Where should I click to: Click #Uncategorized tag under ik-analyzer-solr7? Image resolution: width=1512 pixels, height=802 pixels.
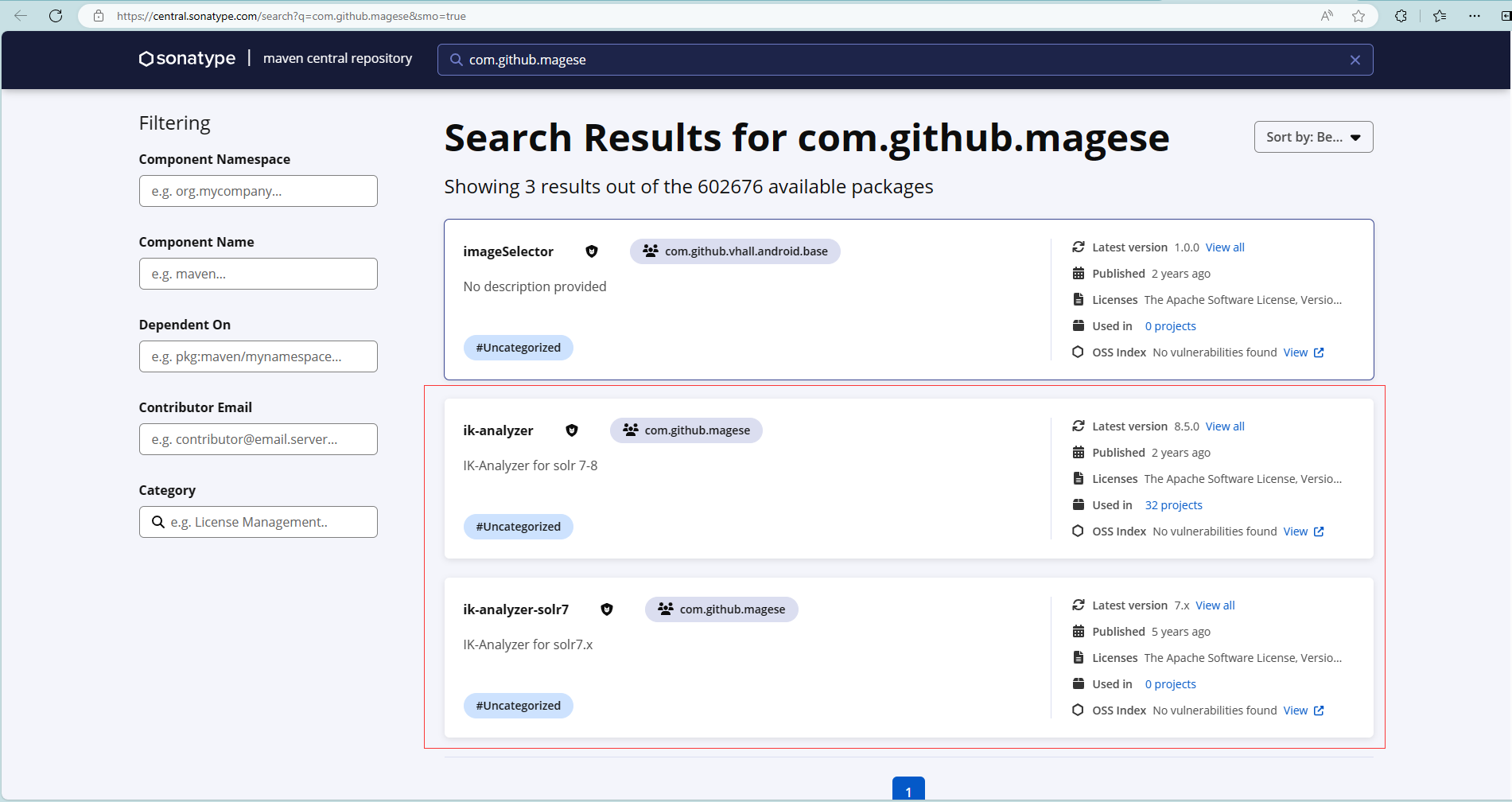(518, 706)
